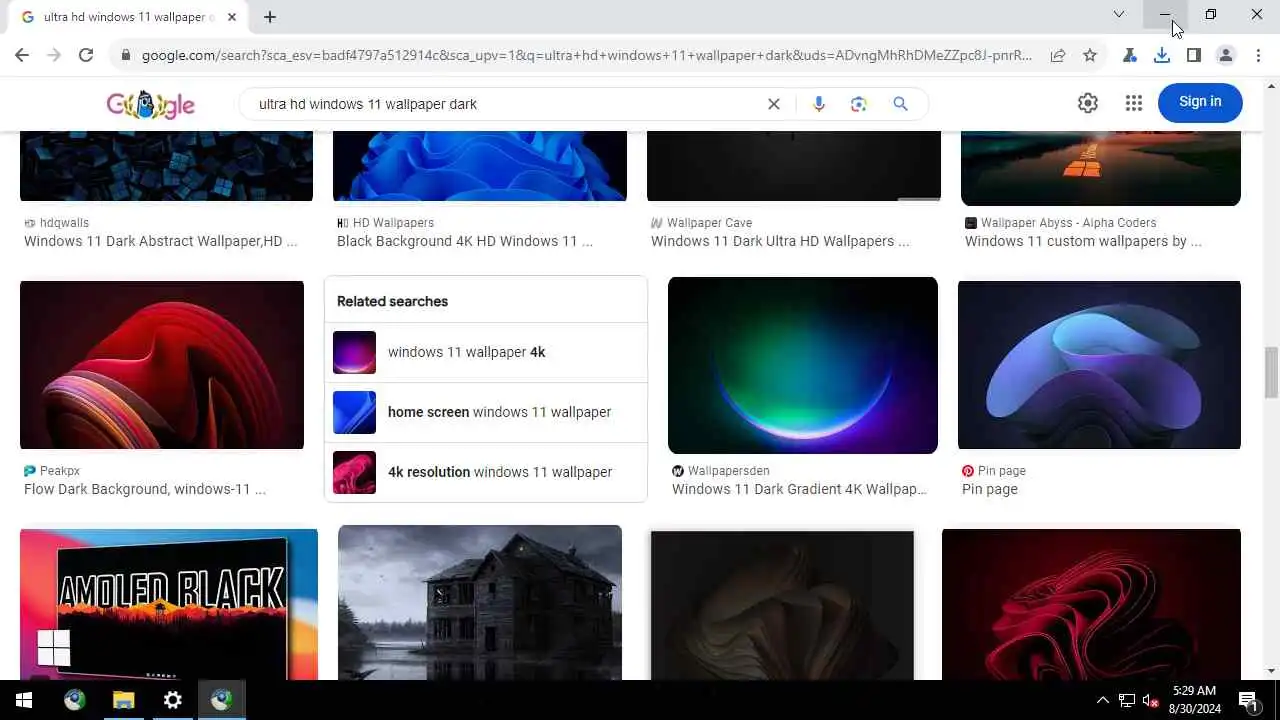Open File Explorer from the taskbar

pyautogui.click(x=123, y=700)
